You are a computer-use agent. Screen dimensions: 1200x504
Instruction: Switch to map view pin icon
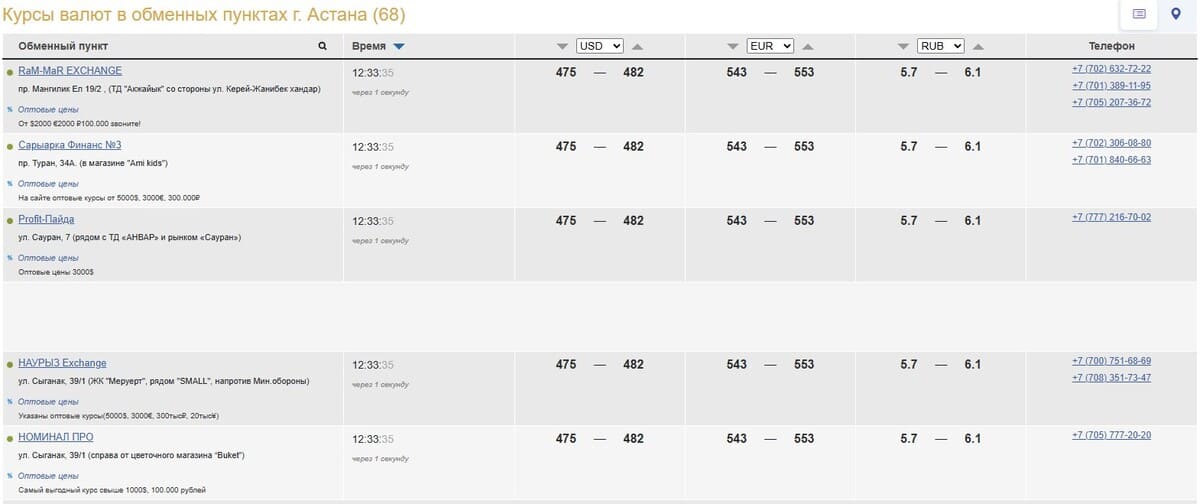point(1176,14)
